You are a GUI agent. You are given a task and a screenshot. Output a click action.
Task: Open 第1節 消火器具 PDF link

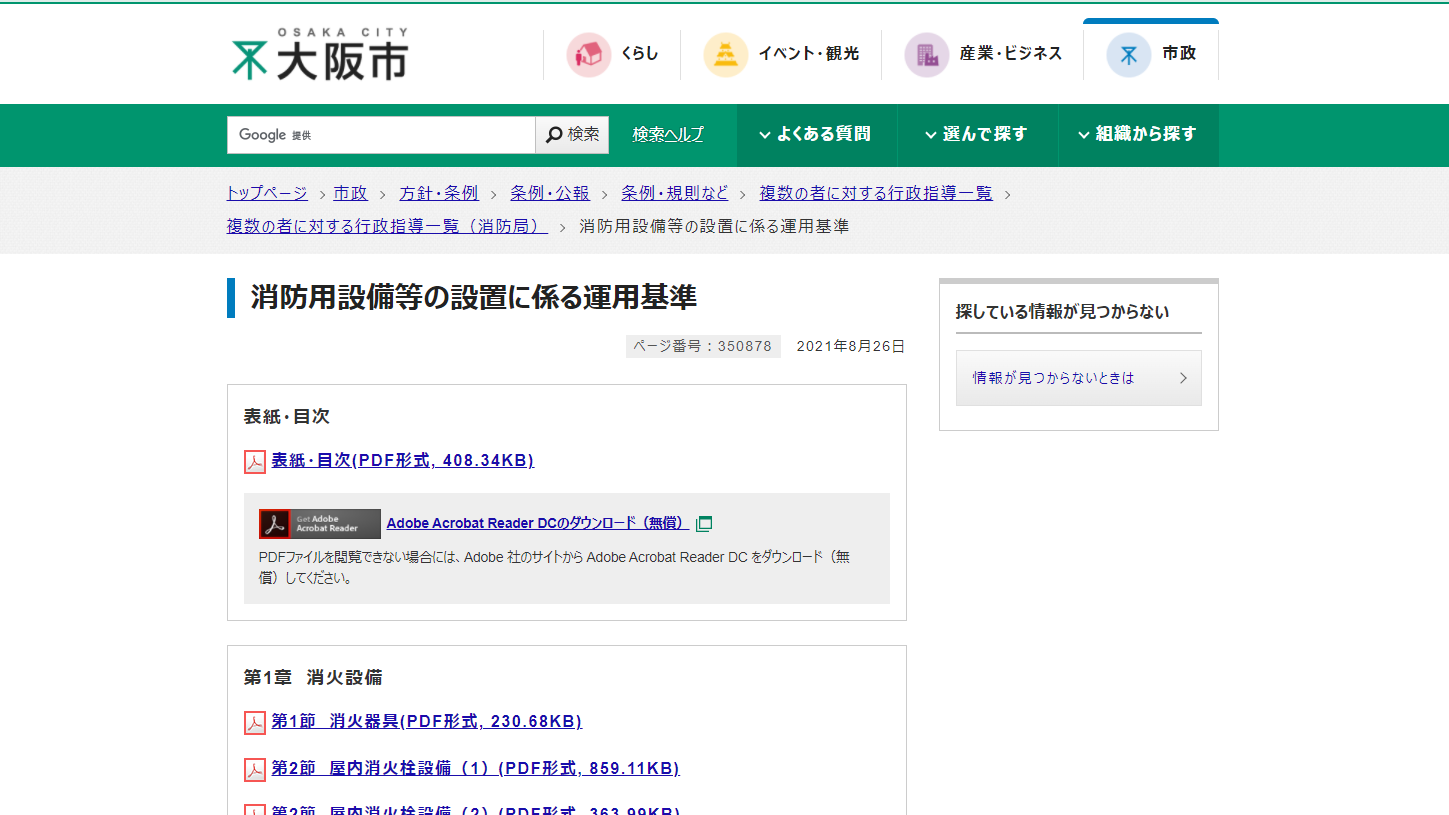pyautogui.click(x=427, y=721)
